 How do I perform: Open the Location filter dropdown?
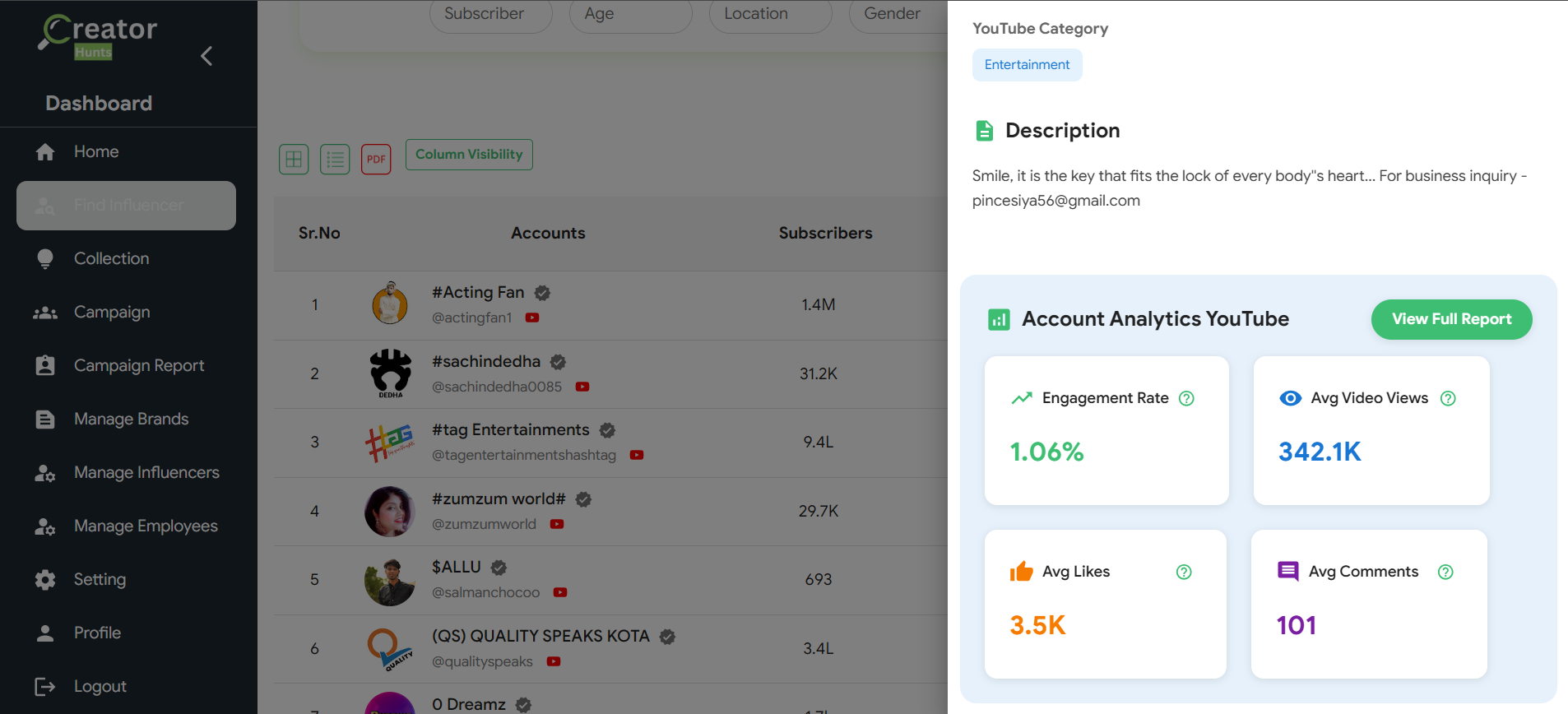(x=770, y=15)
